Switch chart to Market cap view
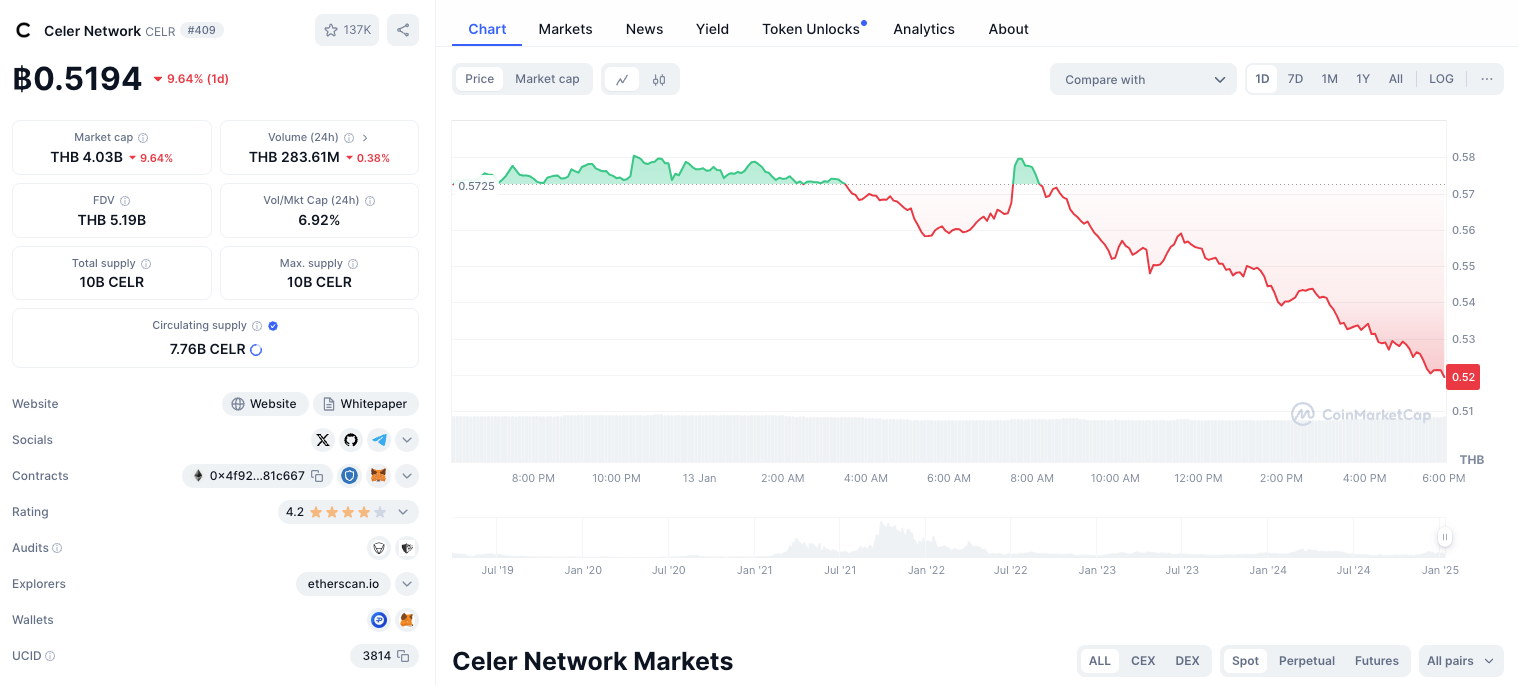Screen dimensions: 1518x685 click(547, 79)
